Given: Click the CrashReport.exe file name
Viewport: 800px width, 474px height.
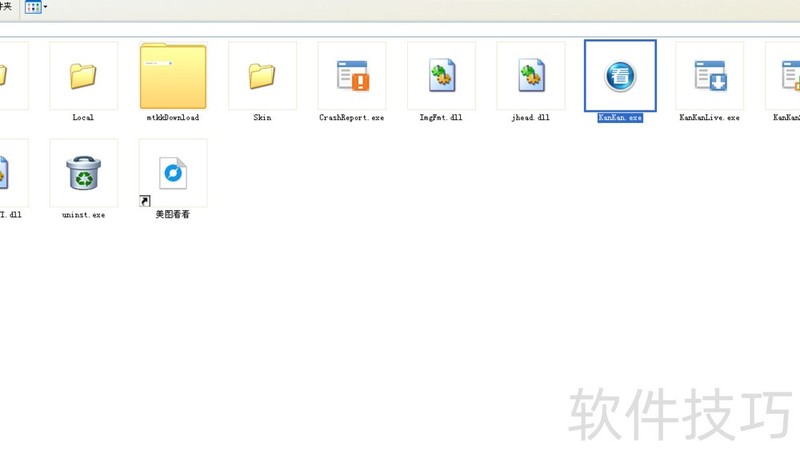Looking at the screenshot, I should (352, 117).
